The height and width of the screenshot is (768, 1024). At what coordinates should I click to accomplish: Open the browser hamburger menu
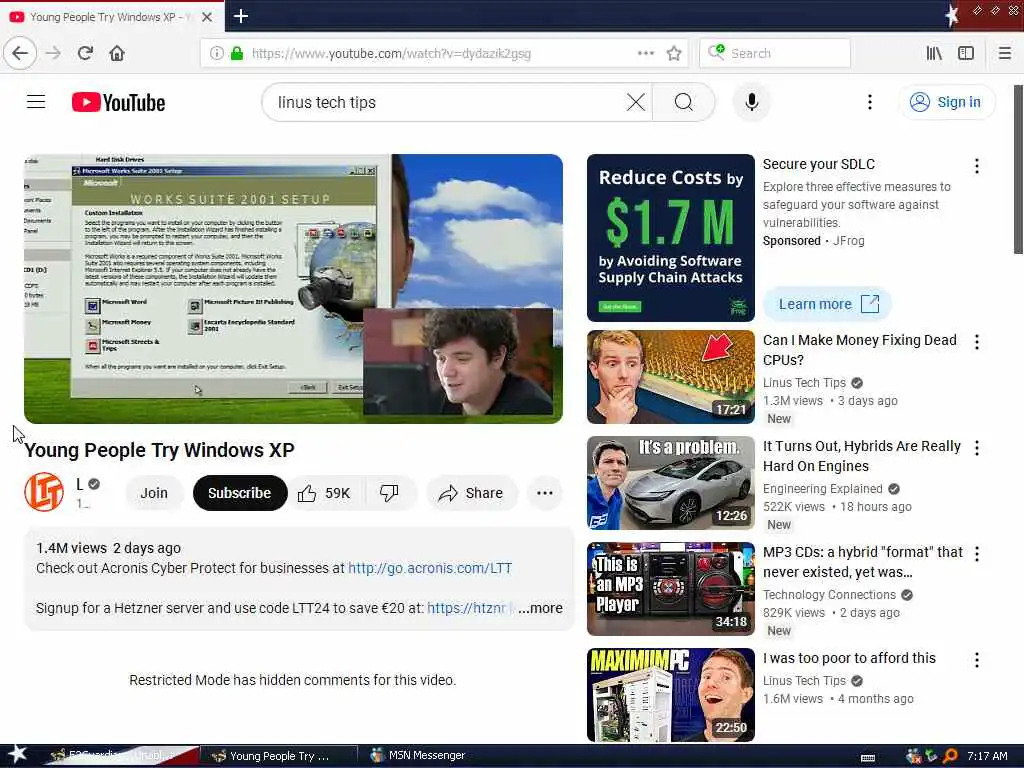[x=1004, y=53]
